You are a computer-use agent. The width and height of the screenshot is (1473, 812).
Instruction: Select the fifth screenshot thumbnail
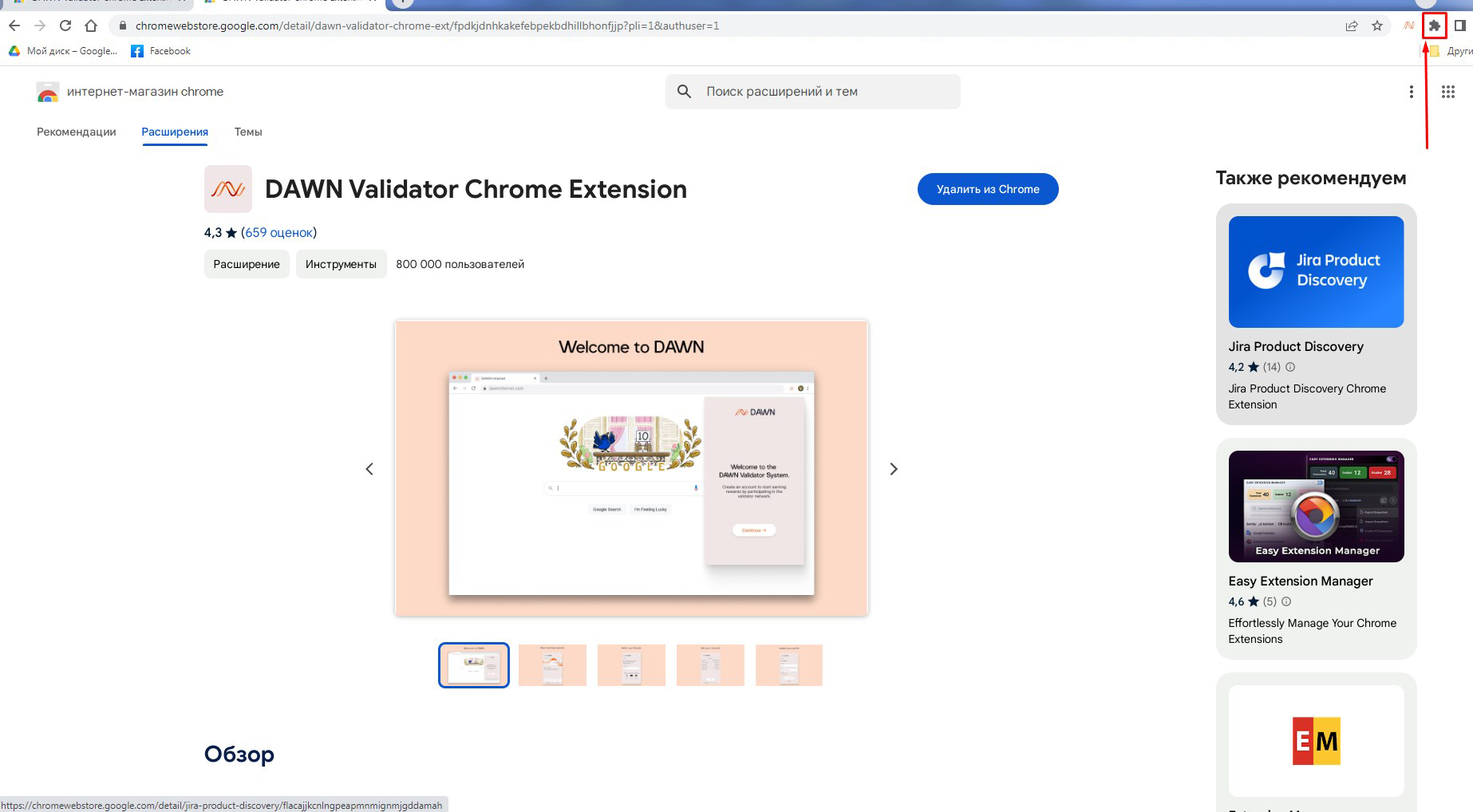tap(789, 665)
